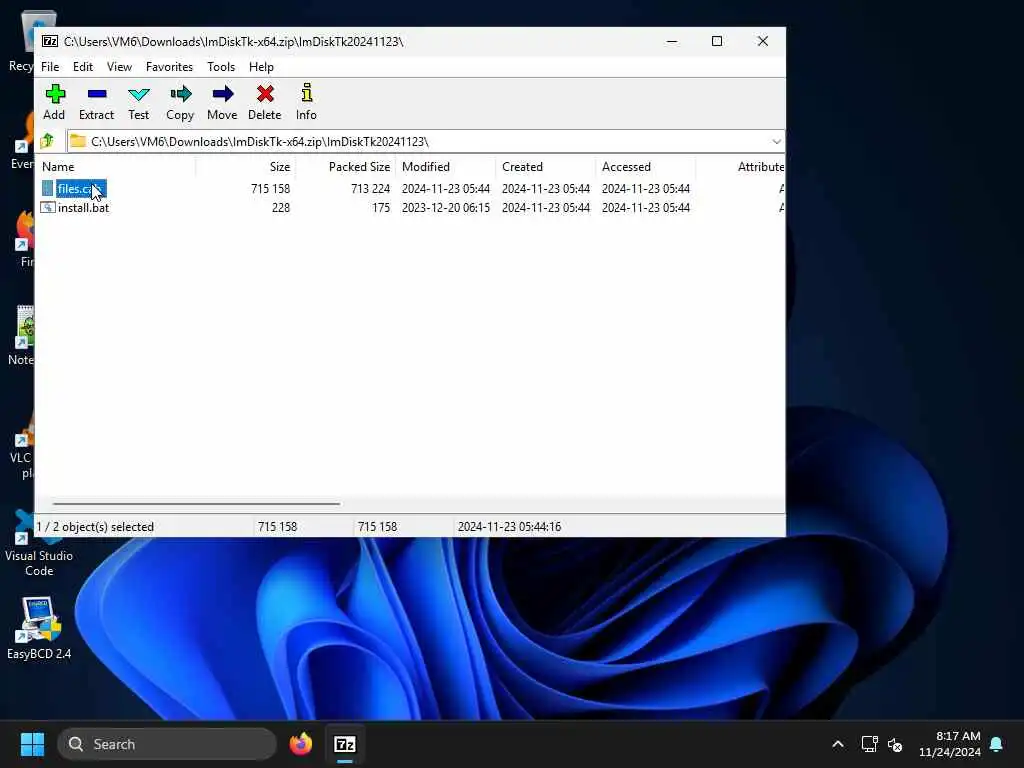Select the files.cab file icon
This screenshot has width=1024, height=768.
pyautogui.click(x=48, y=188)
